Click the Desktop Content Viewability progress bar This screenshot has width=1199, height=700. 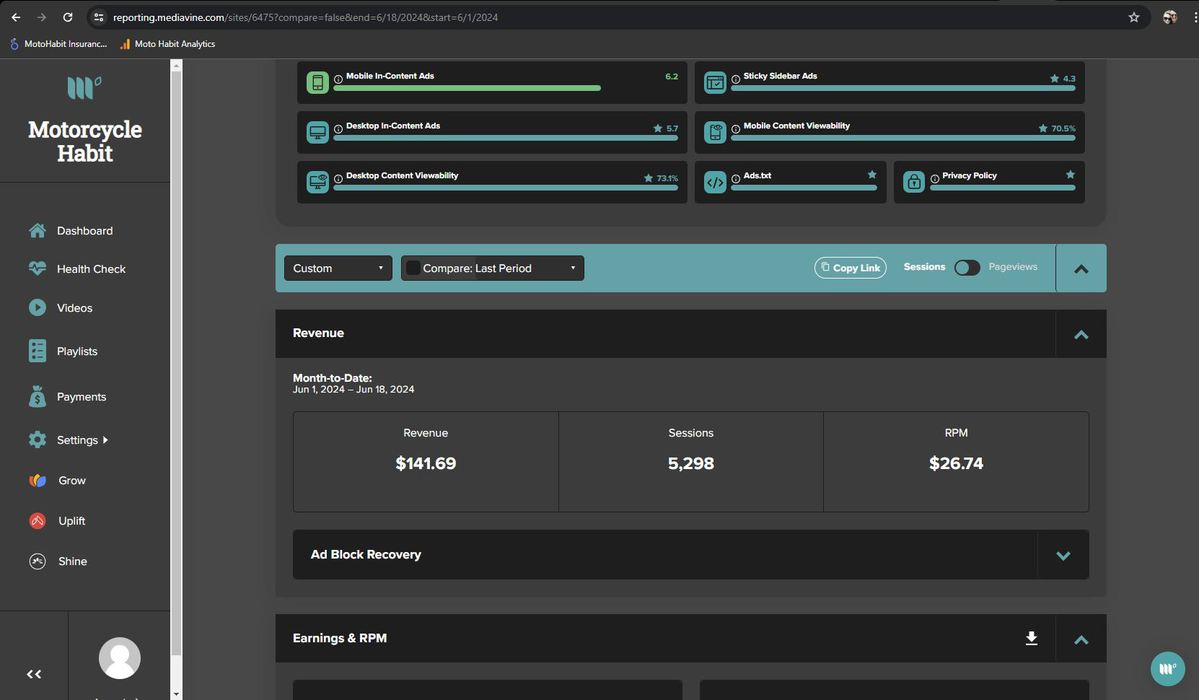[x=505, y=187]
